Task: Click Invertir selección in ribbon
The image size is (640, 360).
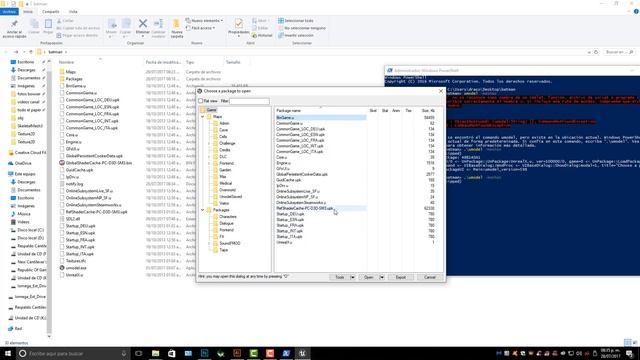Action: (296, 36)
